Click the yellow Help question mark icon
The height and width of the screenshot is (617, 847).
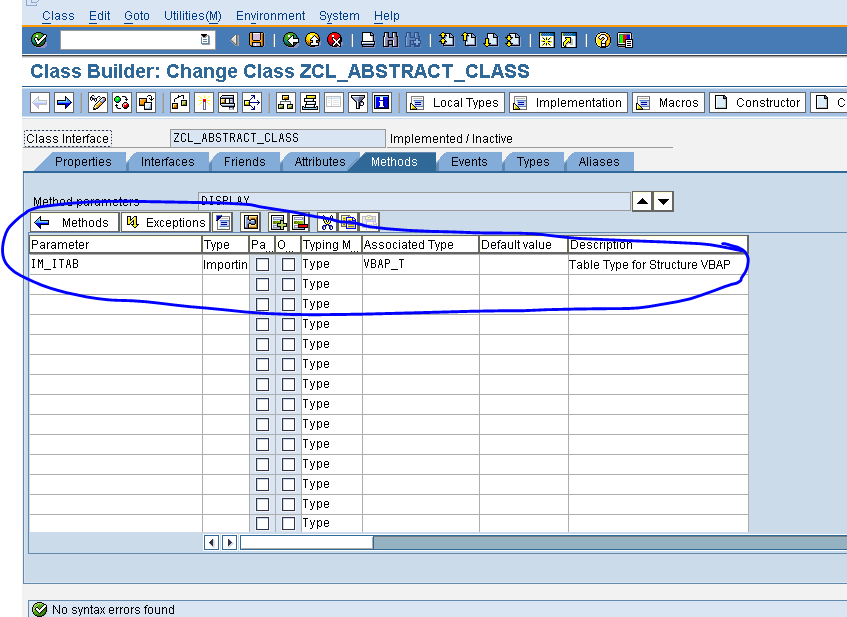click(602, 40)
